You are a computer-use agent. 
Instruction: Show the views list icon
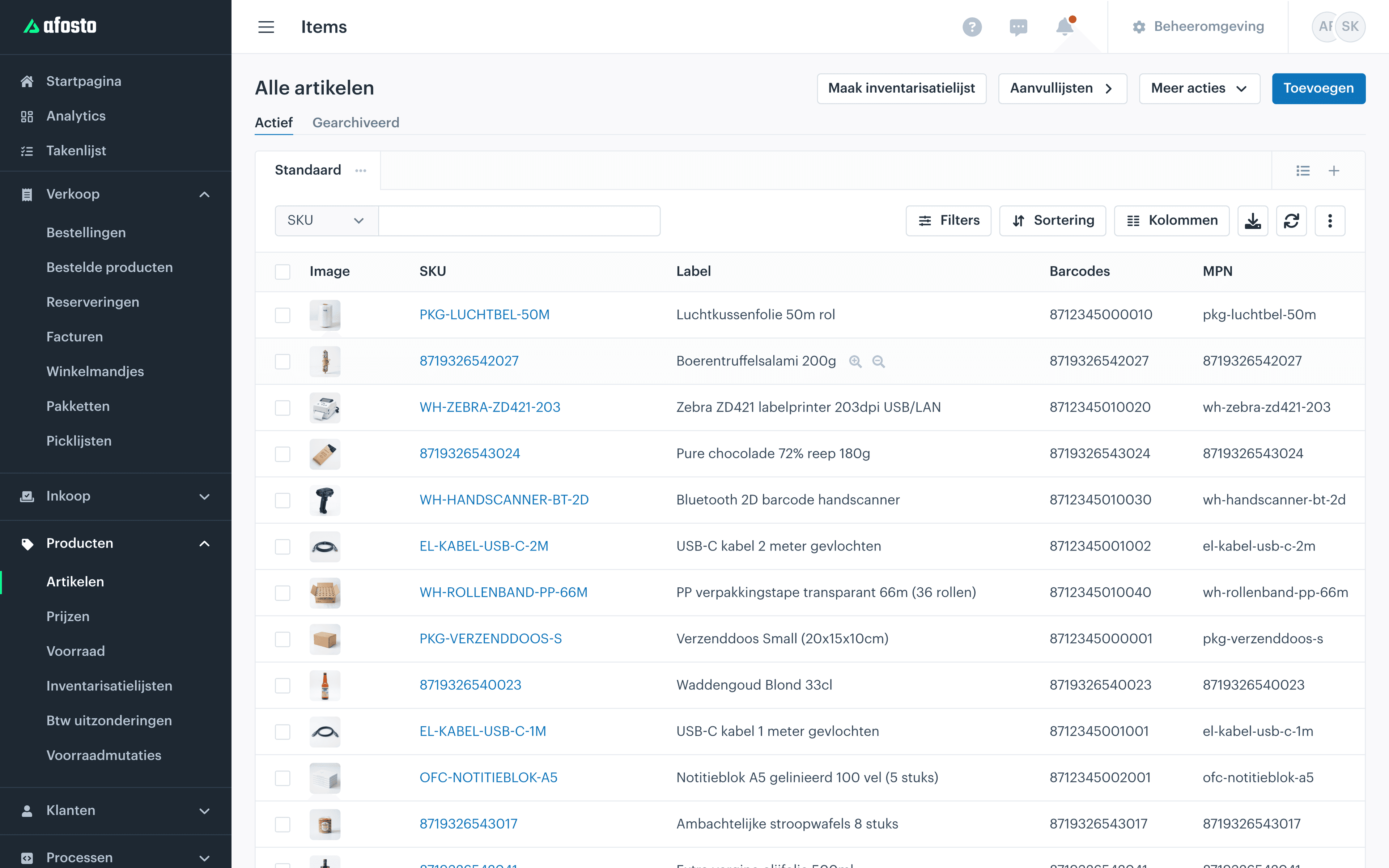1303,170
